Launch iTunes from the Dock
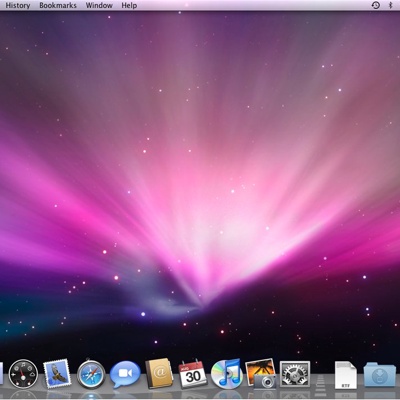 click(226, 374)
